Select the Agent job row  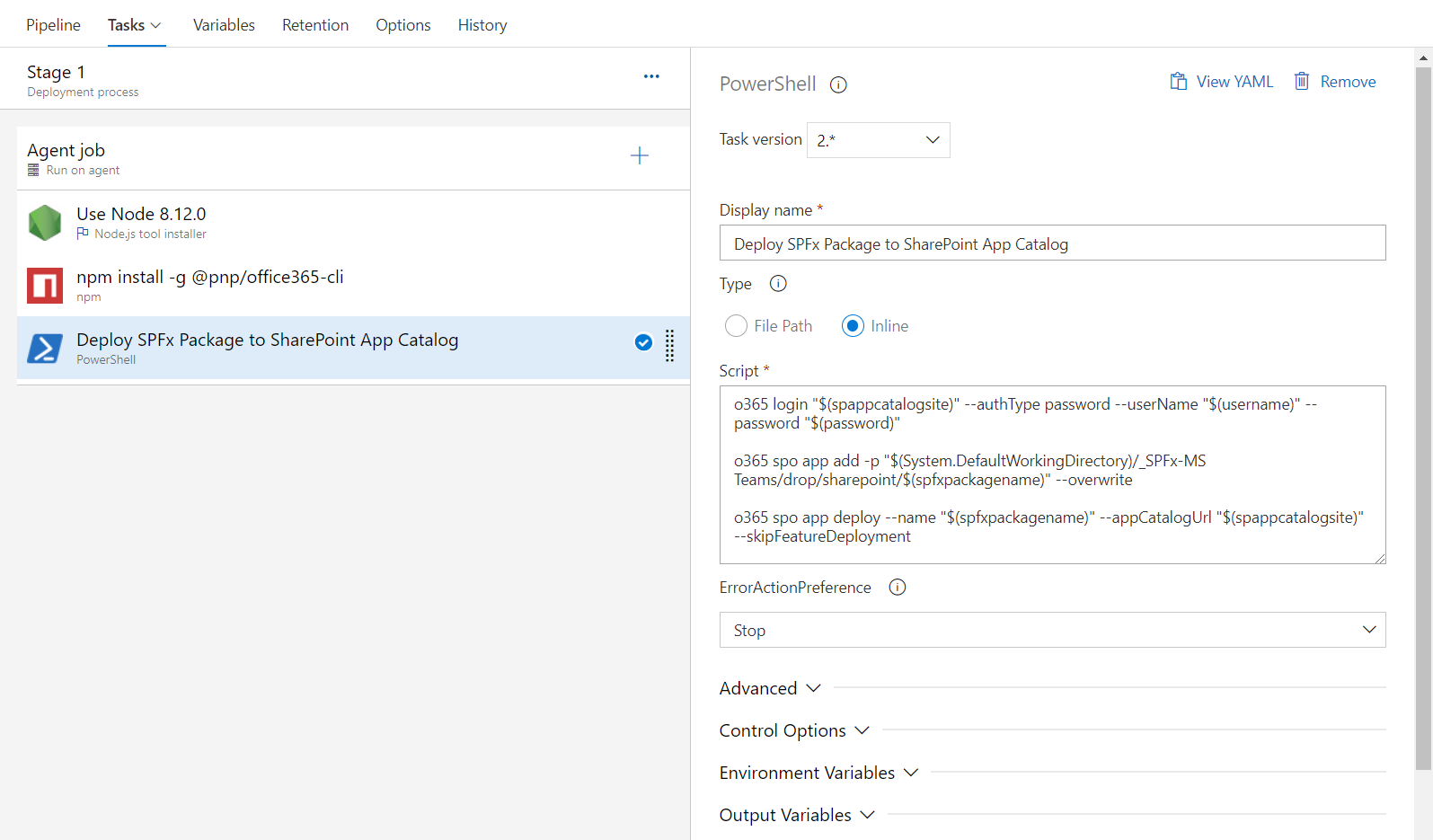coord(353,158)
